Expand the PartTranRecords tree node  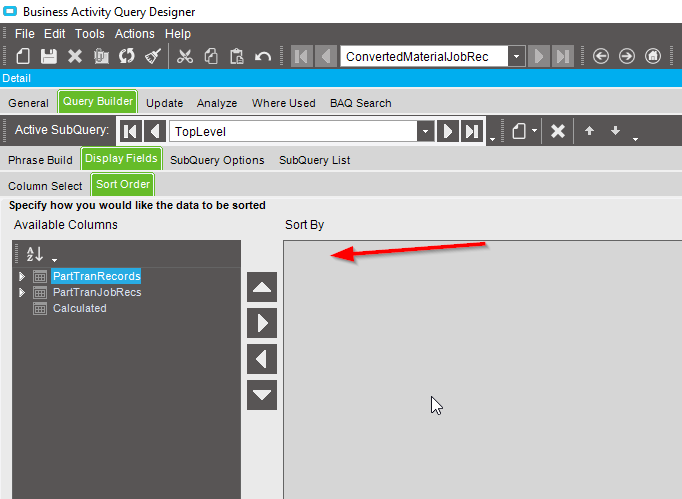click(23, 276)
